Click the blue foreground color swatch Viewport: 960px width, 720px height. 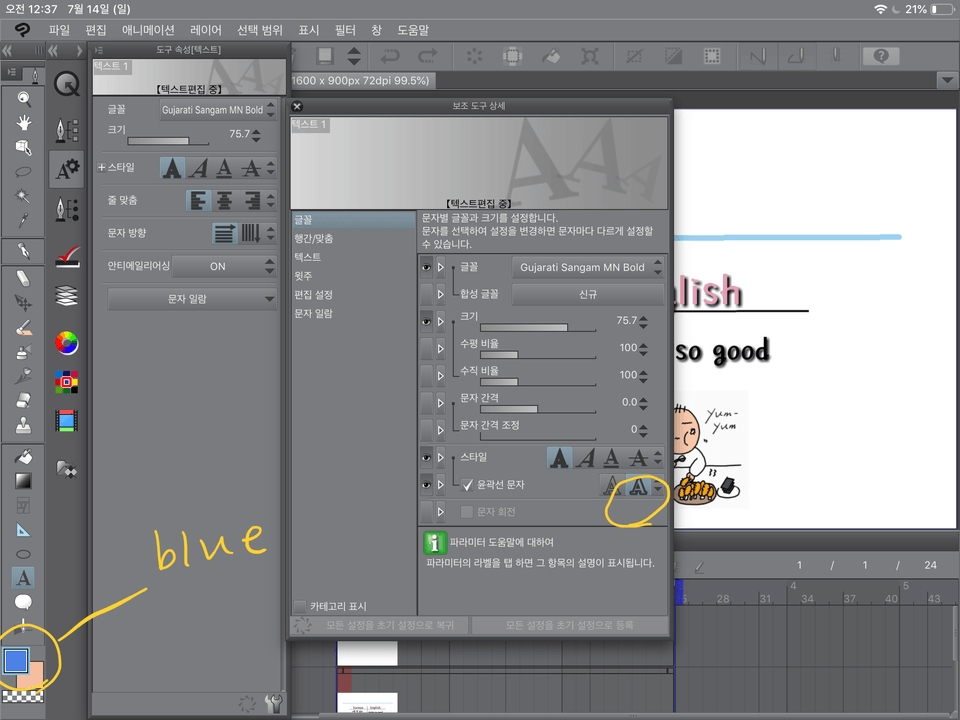(x=16, y=660)
